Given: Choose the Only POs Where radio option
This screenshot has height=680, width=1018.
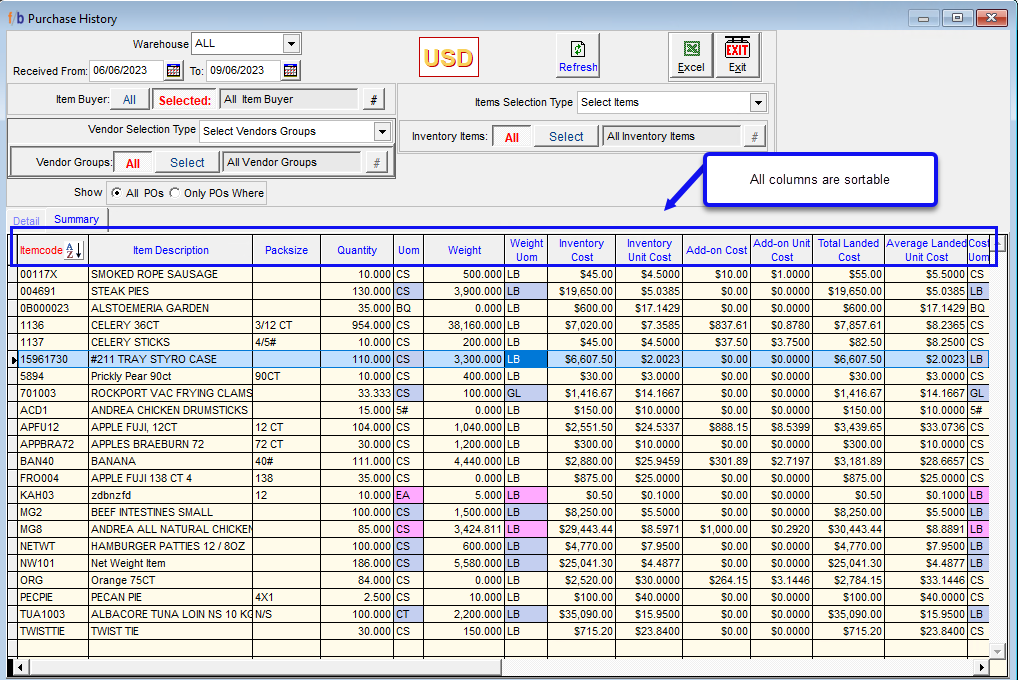Looking at the screenshot, I should (175, 193).
